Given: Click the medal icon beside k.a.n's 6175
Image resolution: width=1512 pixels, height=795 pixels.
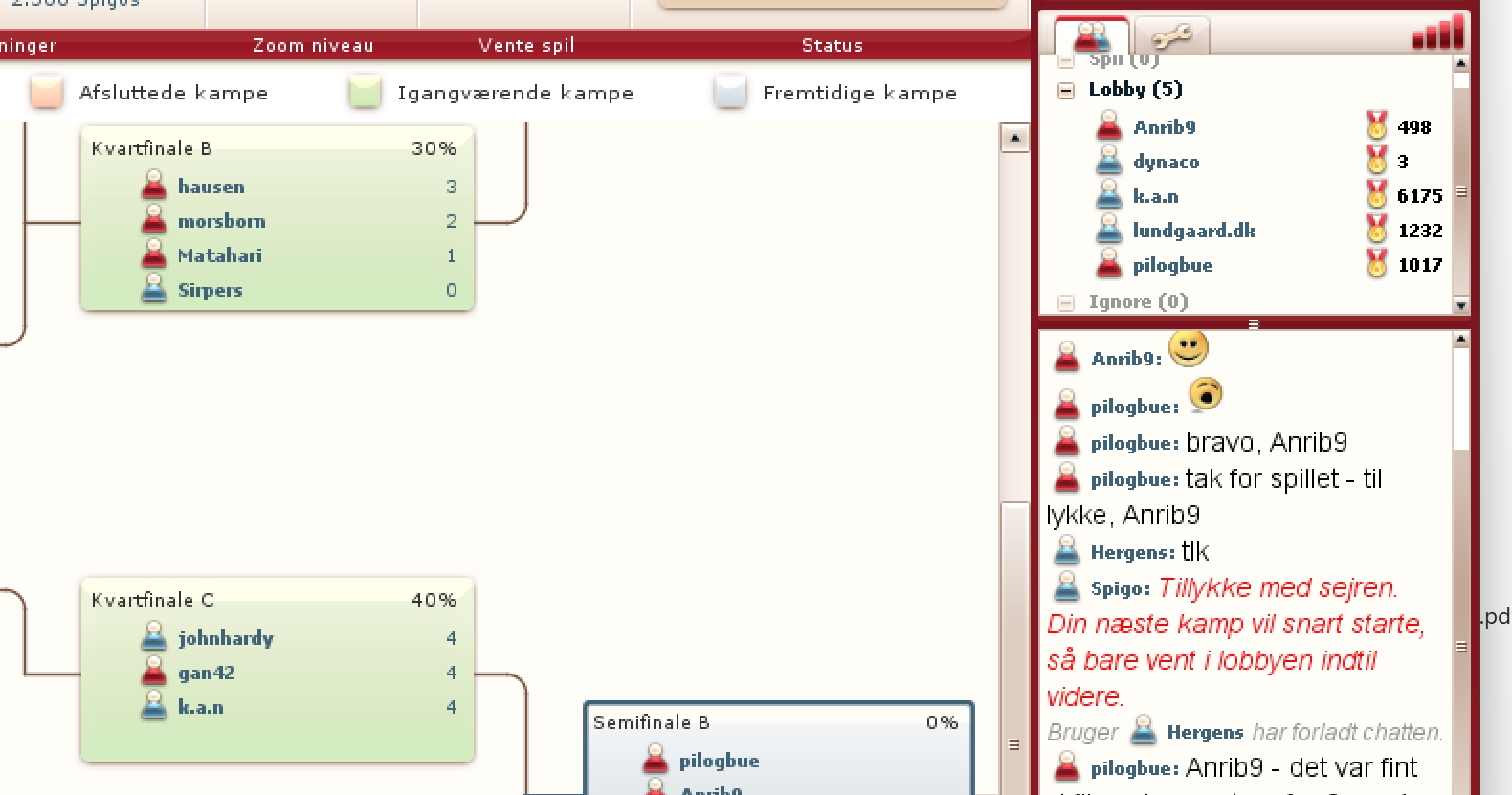Looking at the screenshot, I should 1376,195.
